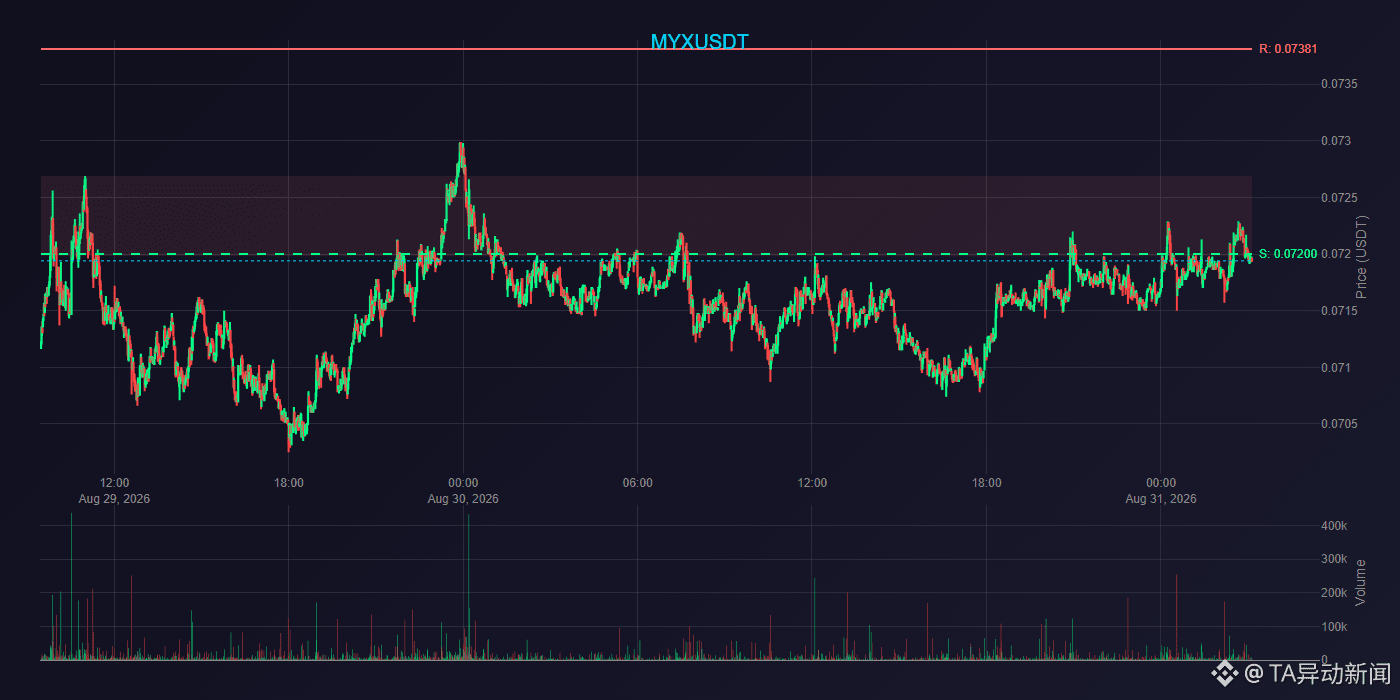Click the red resistance line at 0.07381
The width and height of the screenshot is (1400, 700).
pos(646,48)
